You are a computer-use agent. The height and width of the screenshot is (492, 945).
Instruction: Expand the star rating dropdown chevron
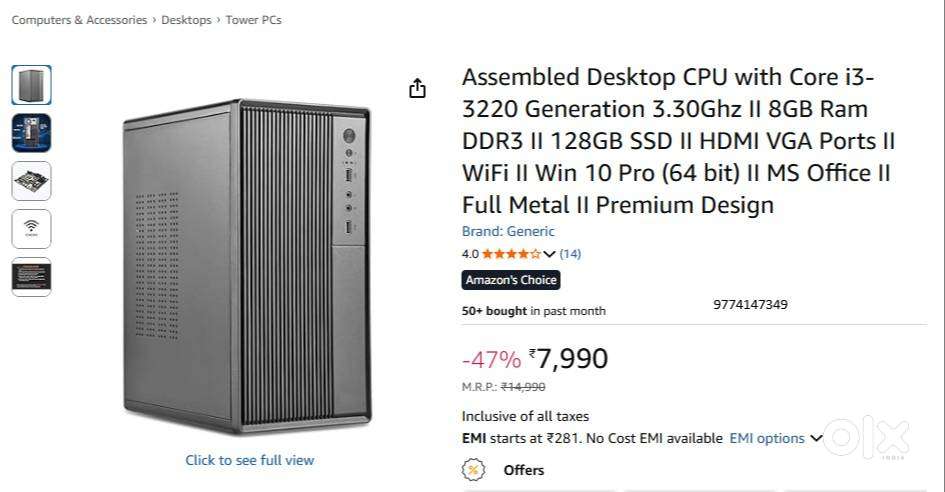(x=549, y=254)
